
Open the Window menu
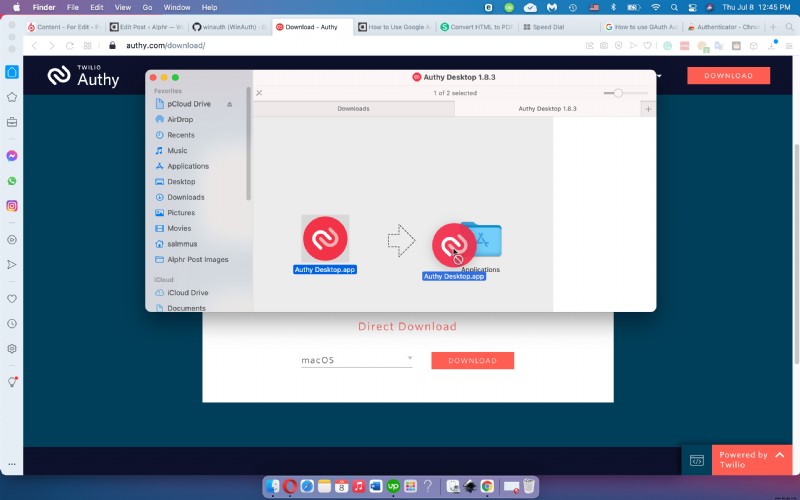tap(177, 7)
